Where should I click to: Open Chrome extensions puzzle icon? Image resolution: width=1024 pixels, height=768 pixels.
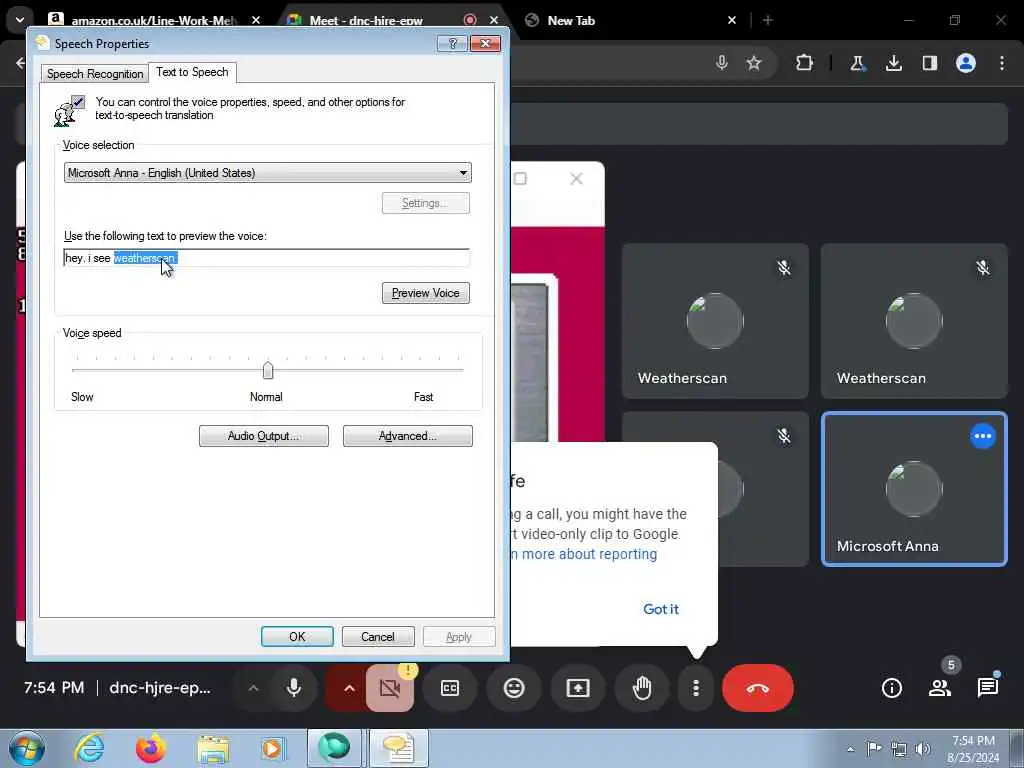point(805,63)
